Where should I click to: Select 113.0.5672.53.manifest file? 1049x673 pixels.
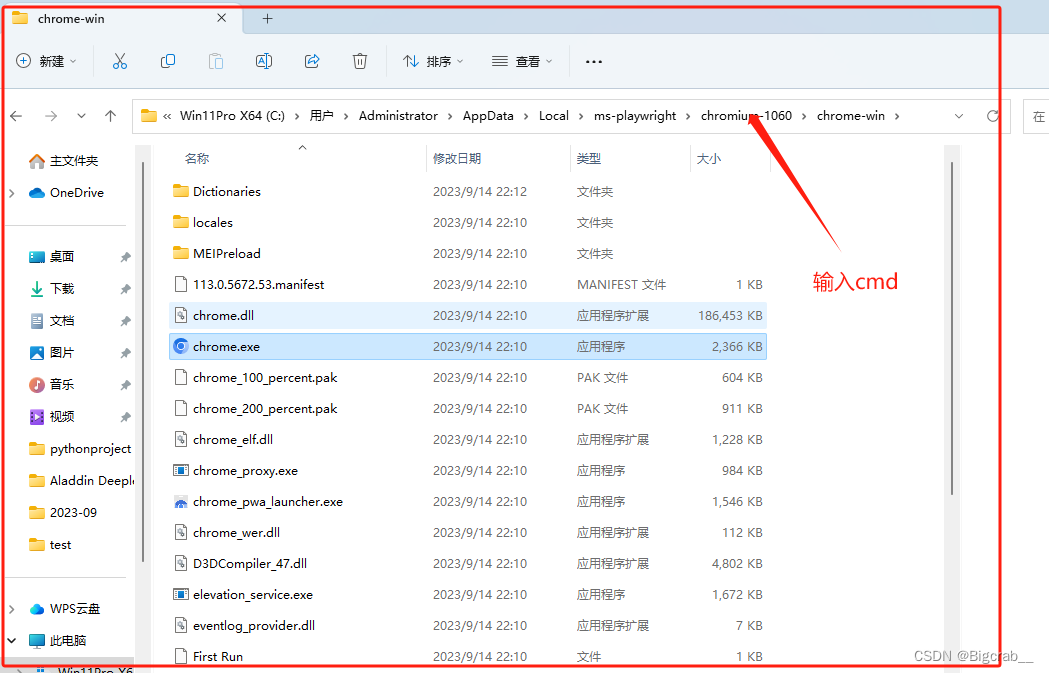468,284
